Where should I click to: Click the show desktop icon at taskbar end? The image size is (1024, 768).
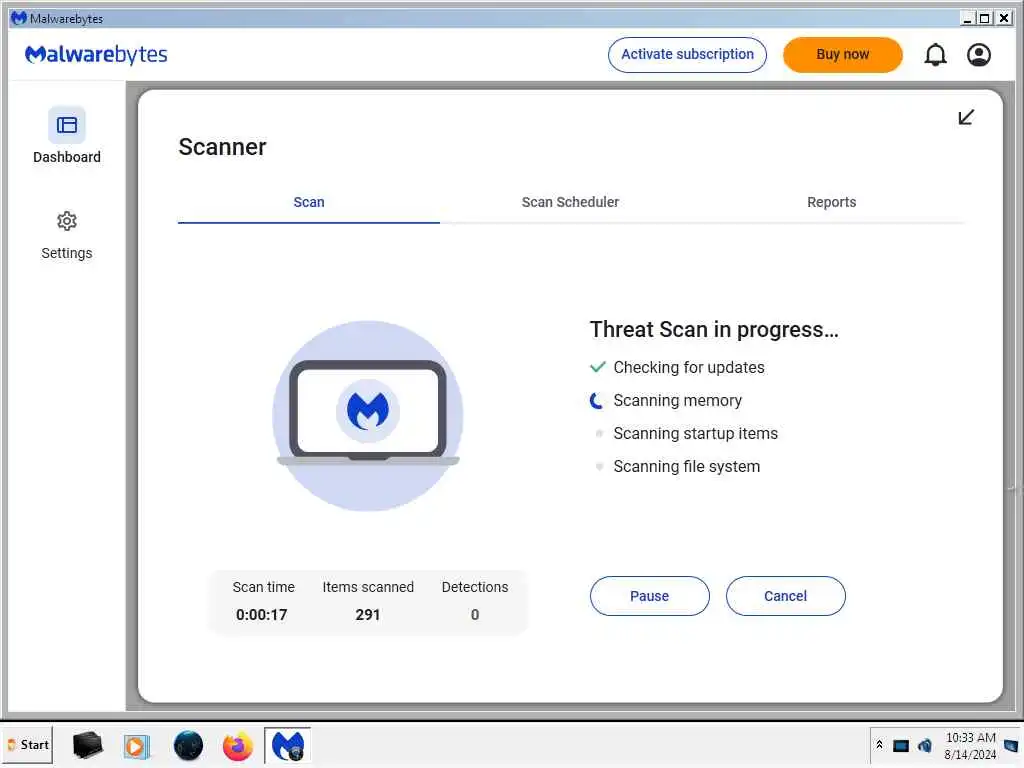[x=1011, y=745]
